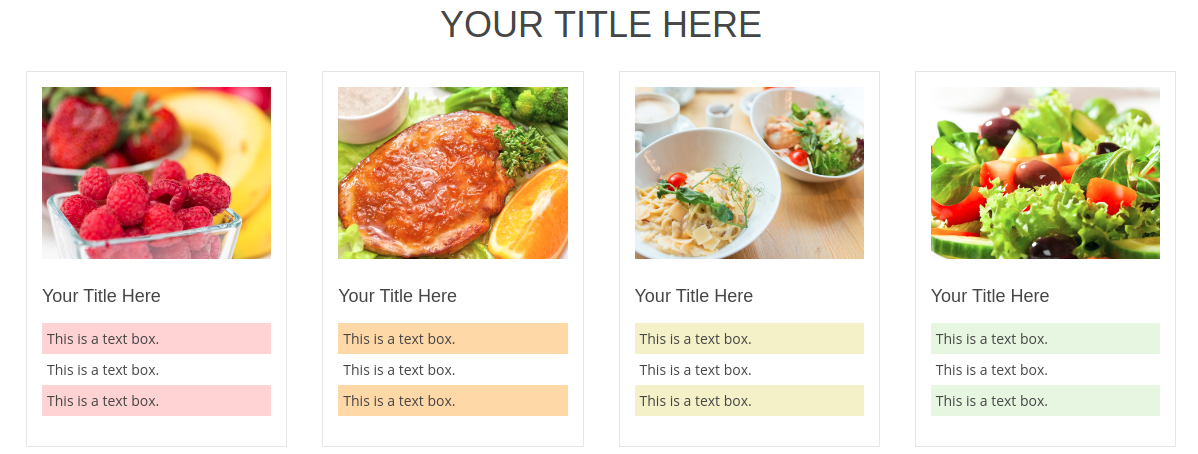Click the main heading 'YOUR TITLE HERE'
This screenshot has height=454, width=1198.
[x=600, y=25]
